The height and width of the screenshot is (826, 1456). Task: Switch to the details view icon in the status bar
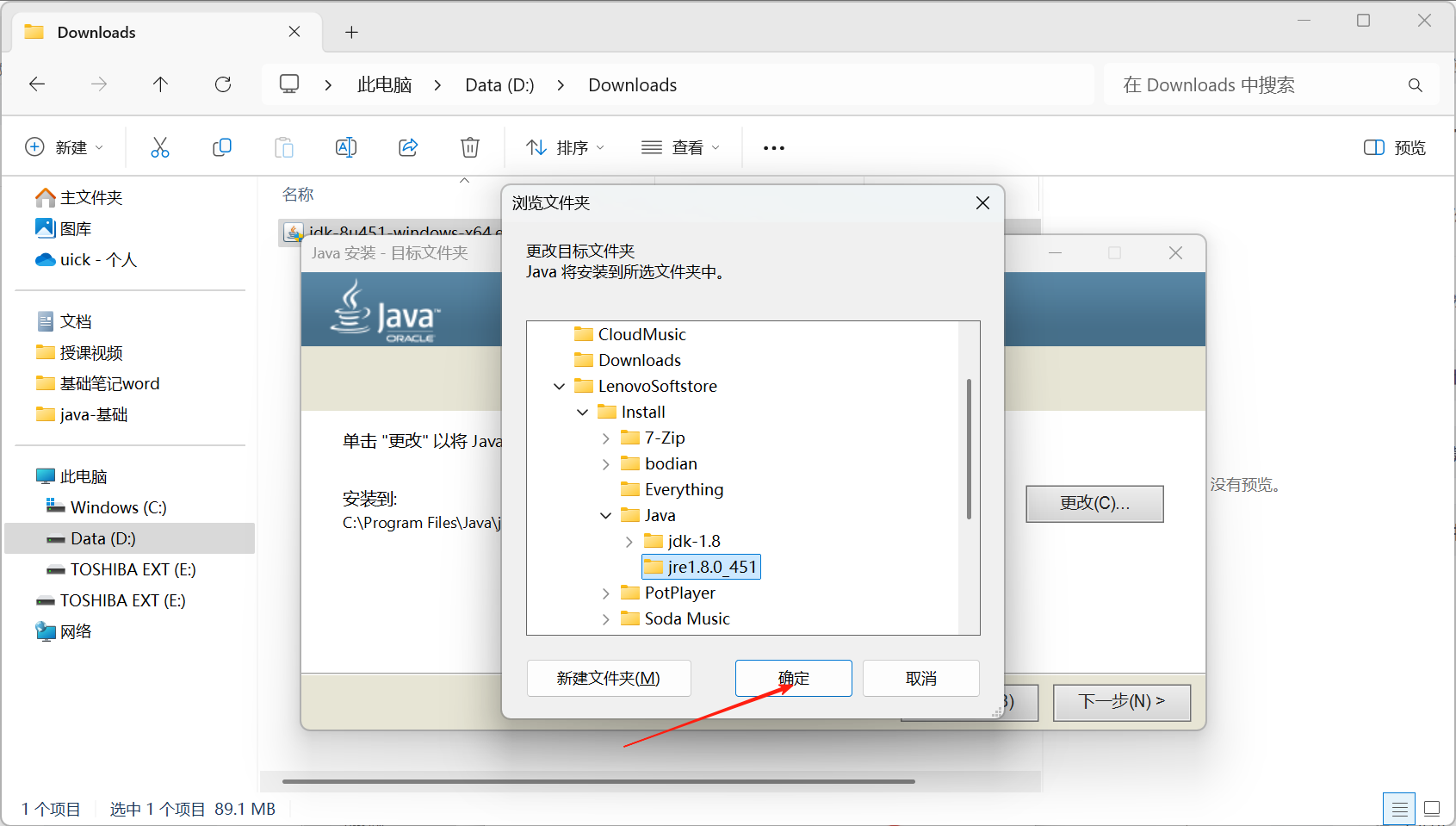1399,809
